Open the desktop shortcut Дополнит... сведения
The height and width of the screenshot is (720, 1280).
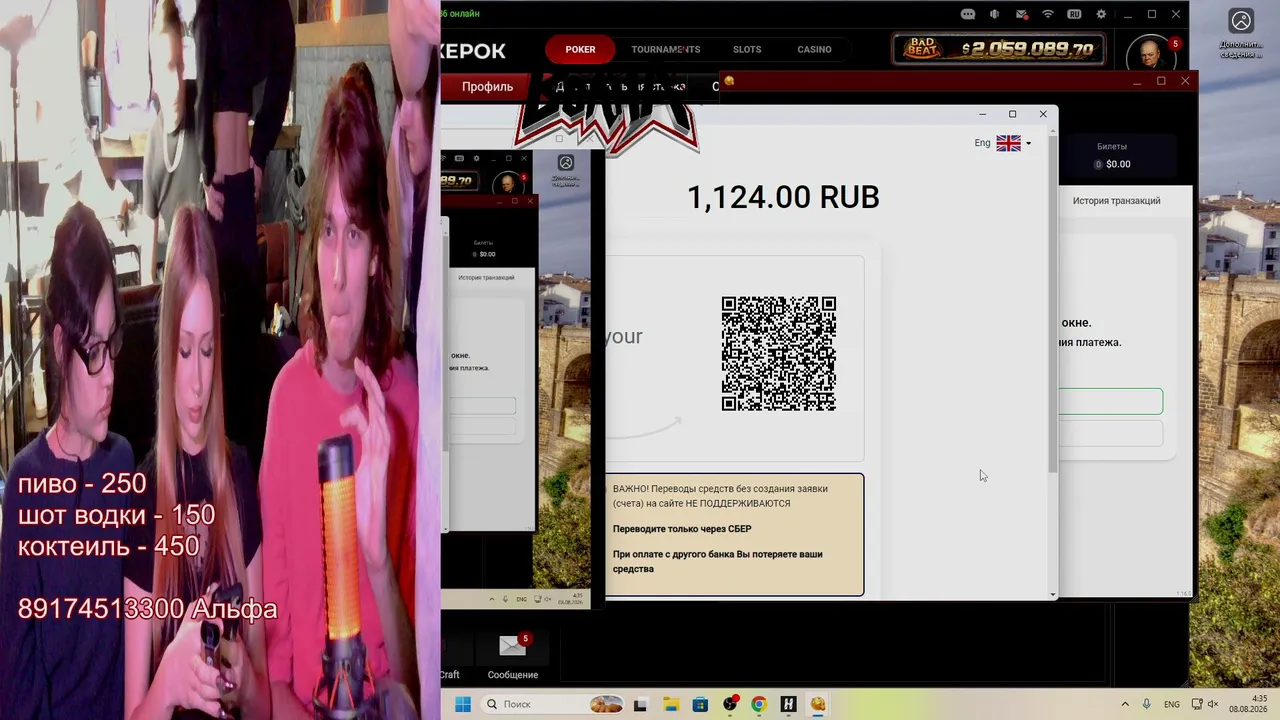(x=1240, y=32)
